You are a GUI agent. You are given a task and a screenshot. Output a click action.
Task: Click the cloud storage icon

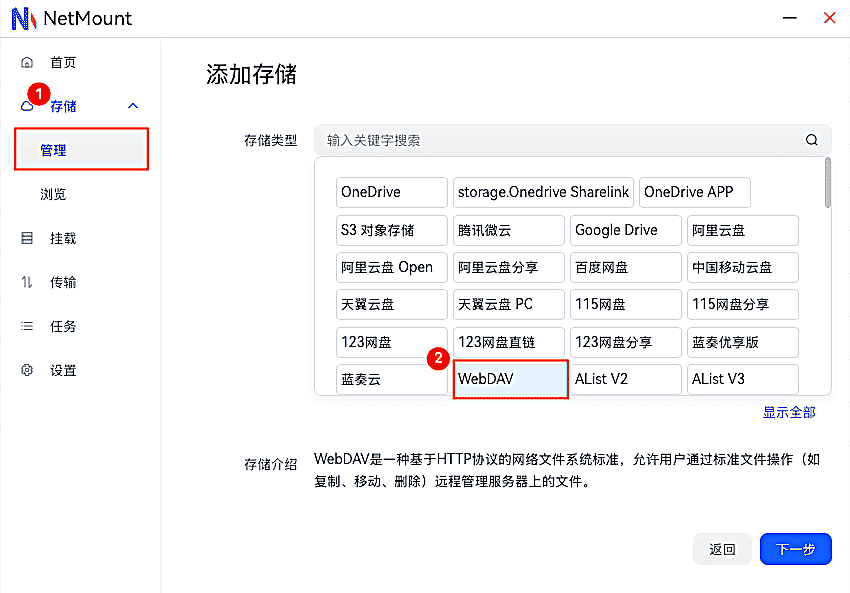(x=27, y=106)
